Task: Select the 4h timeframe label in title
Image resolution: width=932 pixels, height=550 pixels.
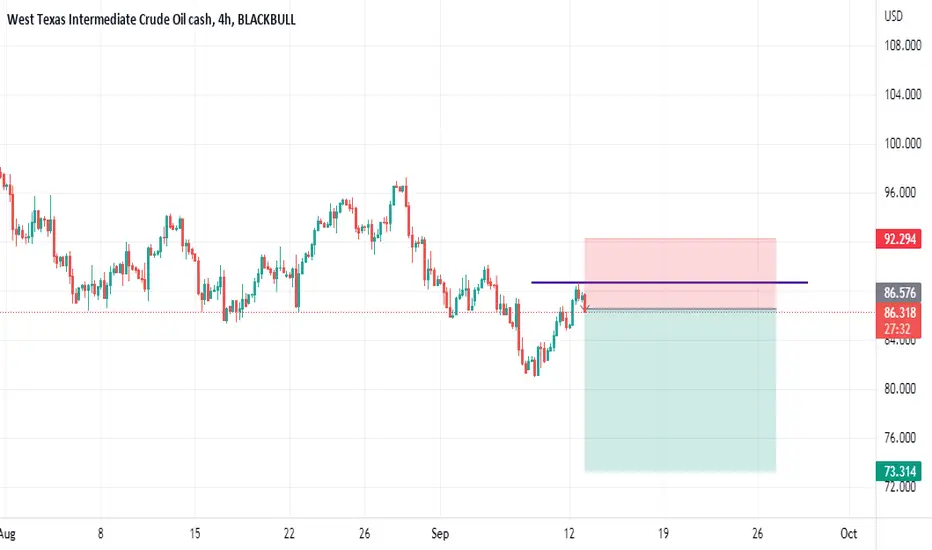Action: 224,20
